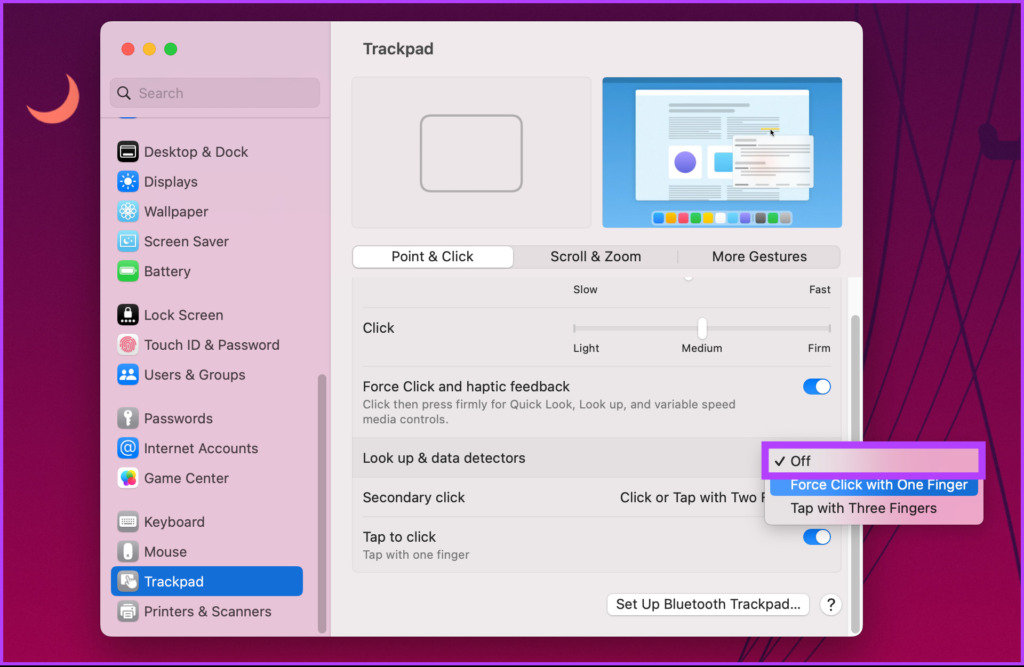Click the Mouse settings icon

coord(127,552)
